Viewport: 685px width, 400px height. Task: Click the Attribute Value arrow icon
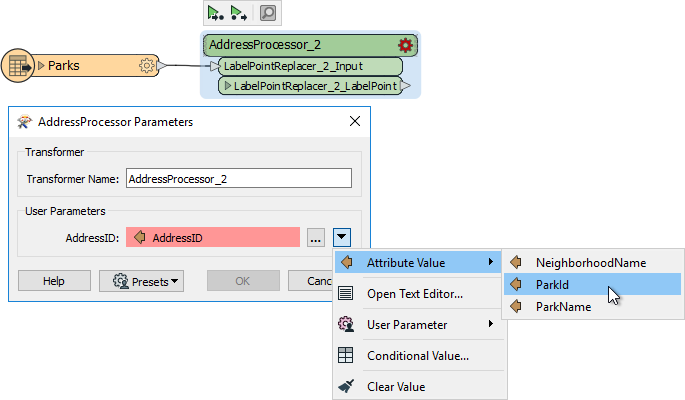click(346, 262)
